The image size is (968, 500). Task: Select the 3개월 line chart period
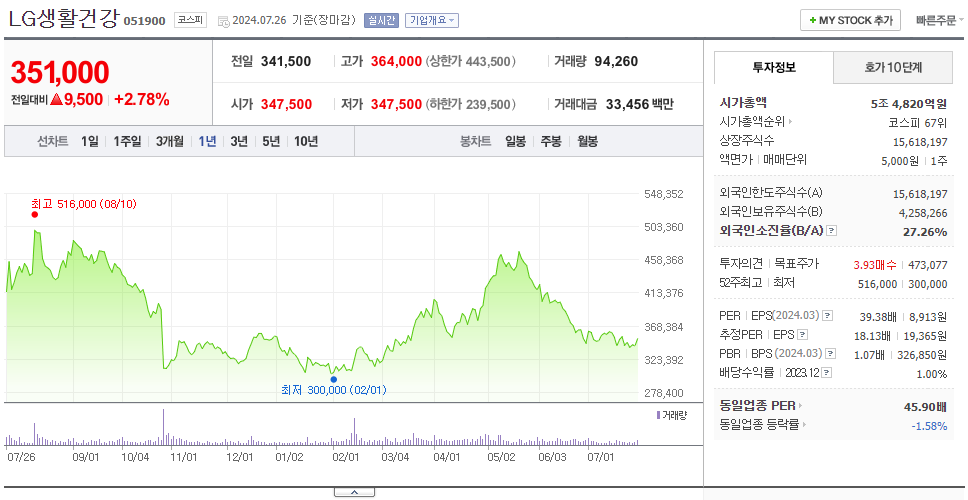tap(170, 141)
